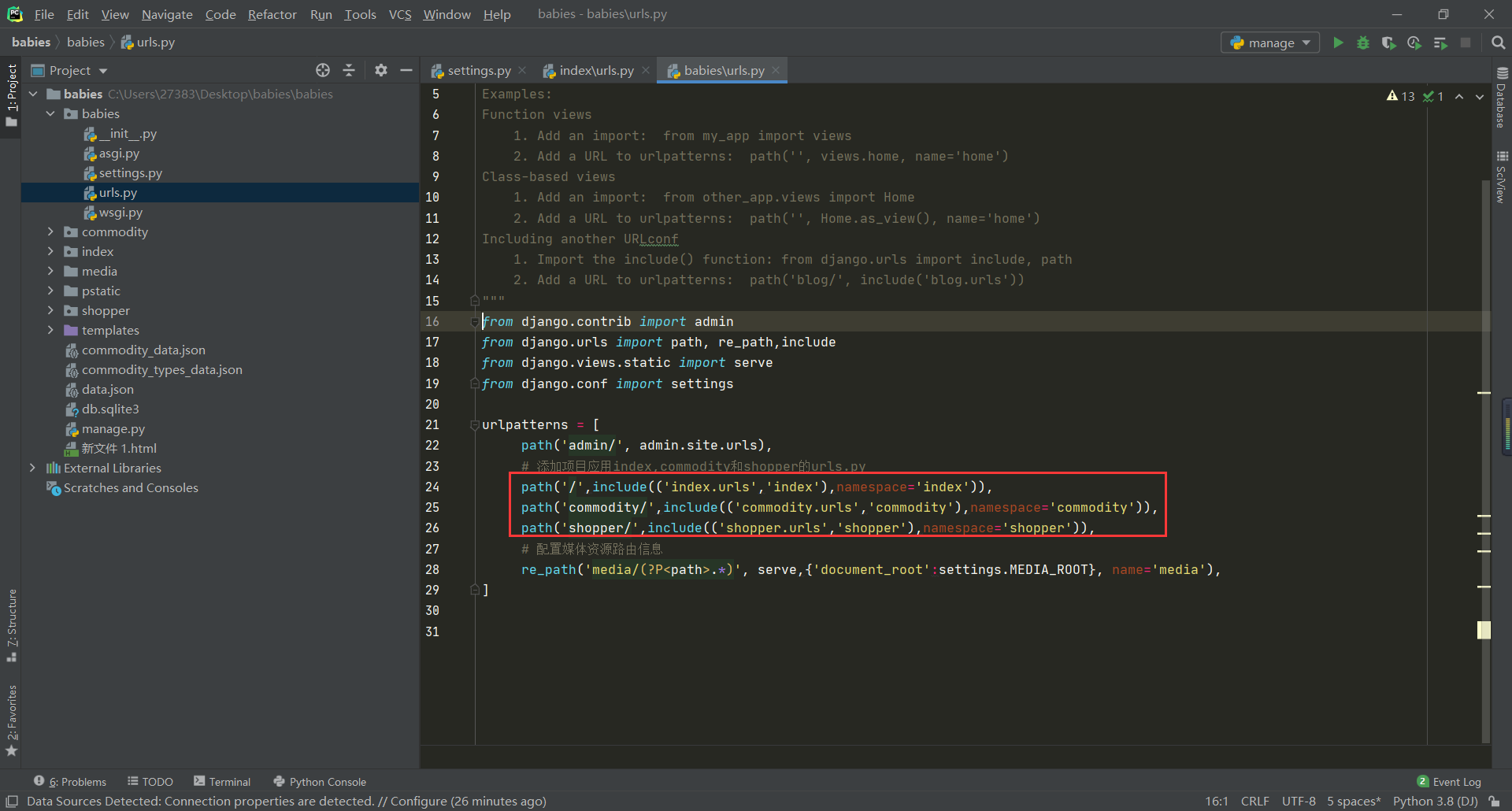The image size is (1512, 811).
Task: Select manage.py in the project tree
Action: tap(113, 428)
